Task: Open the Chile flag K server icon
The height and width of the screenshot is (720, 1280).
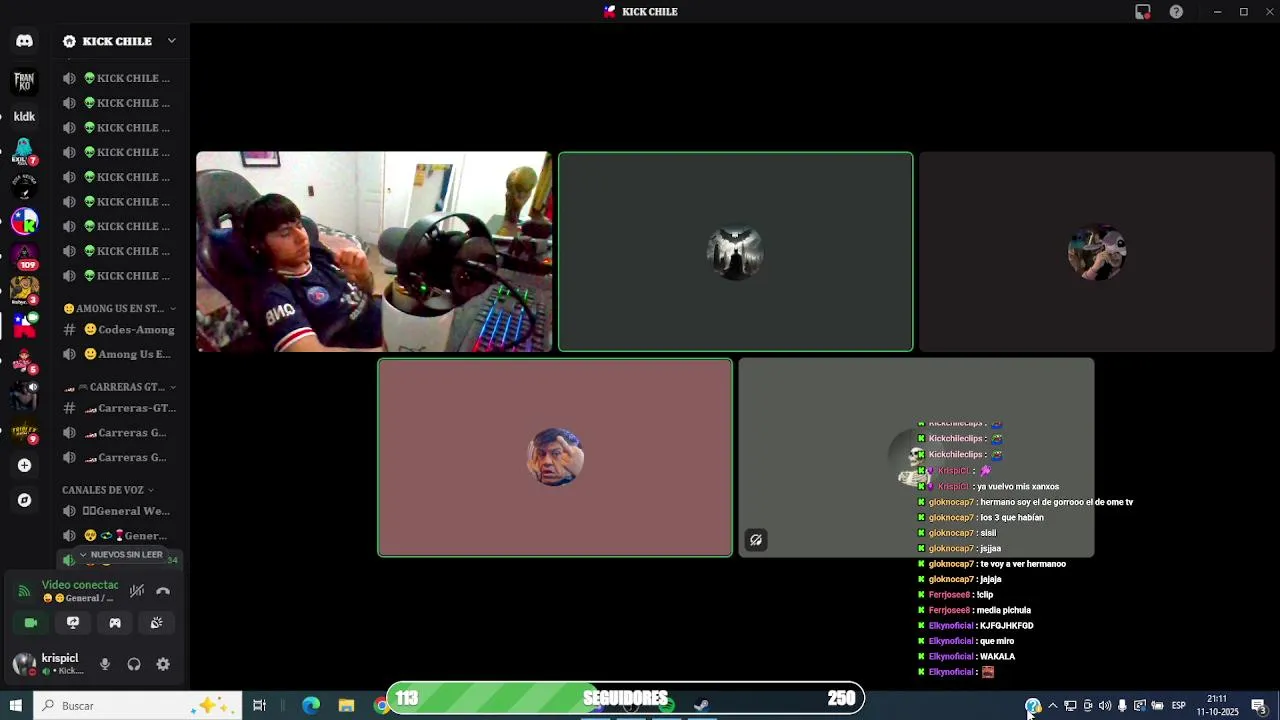Action: [24, 222]
